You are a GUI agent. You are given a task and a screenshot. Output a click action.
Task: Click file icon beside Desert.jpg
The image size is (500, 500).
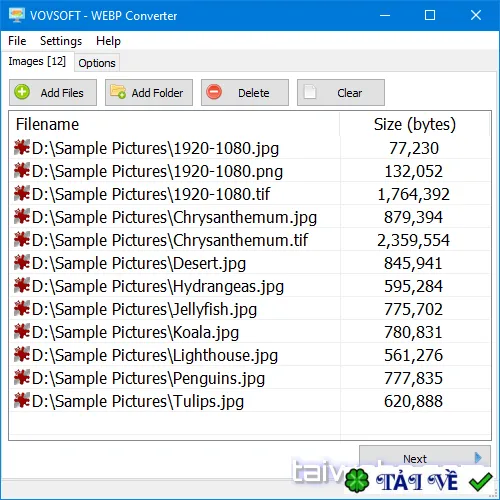[x=22, y=263]
